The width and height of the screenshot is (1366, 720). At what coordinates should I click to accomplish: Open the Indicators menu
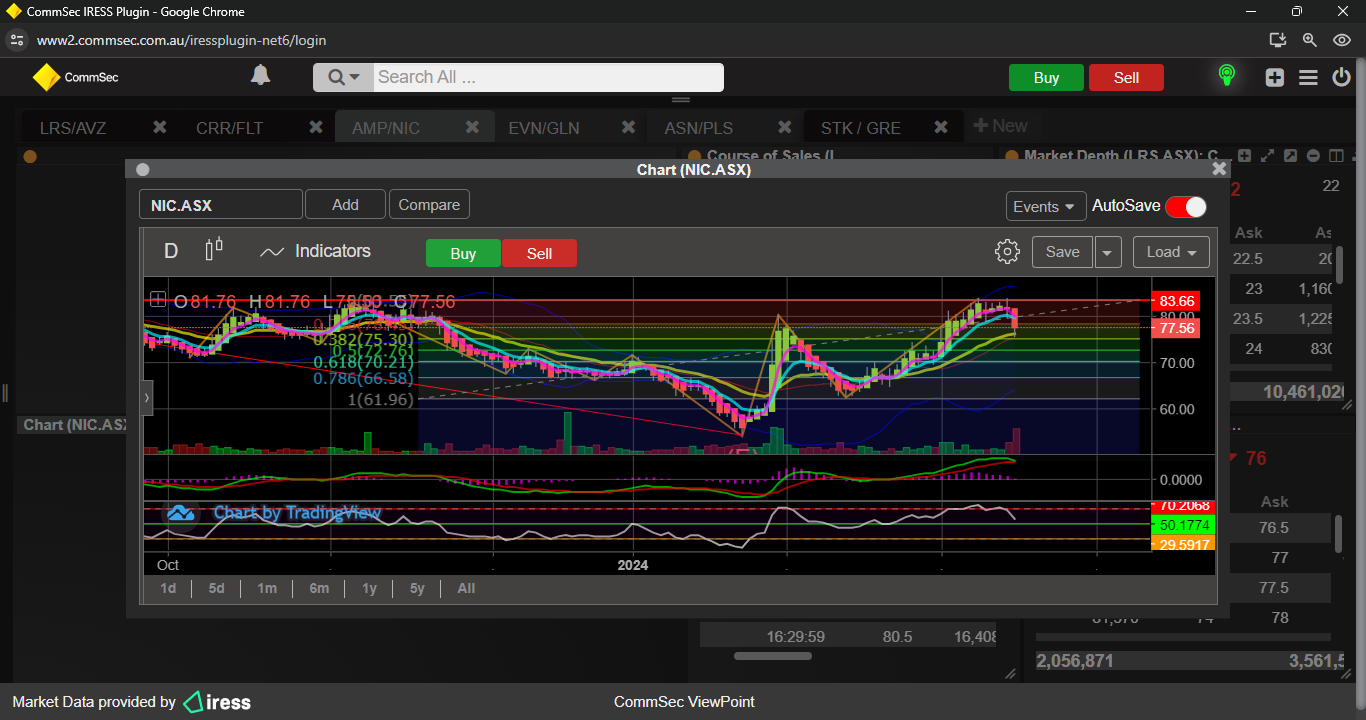click(x=315, y=251)
